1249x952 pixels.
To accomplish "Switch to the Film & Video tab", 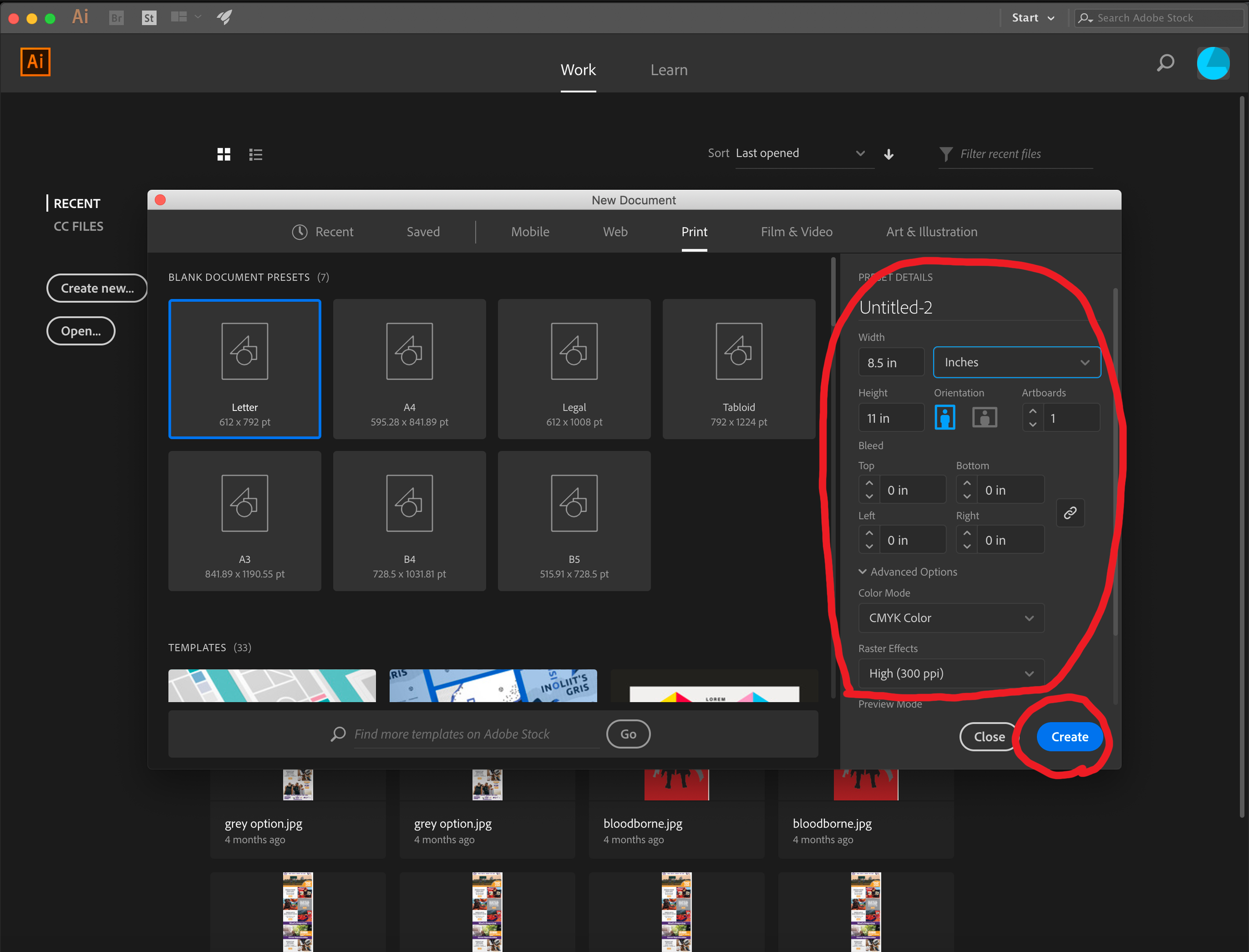I will pyautogui.click(x=797, y=232).
